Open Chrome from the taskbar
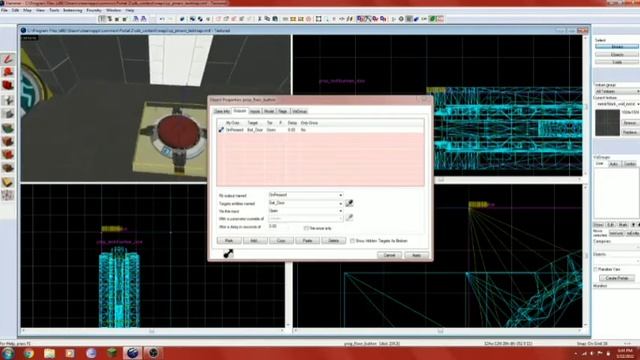 coord(29,353)
